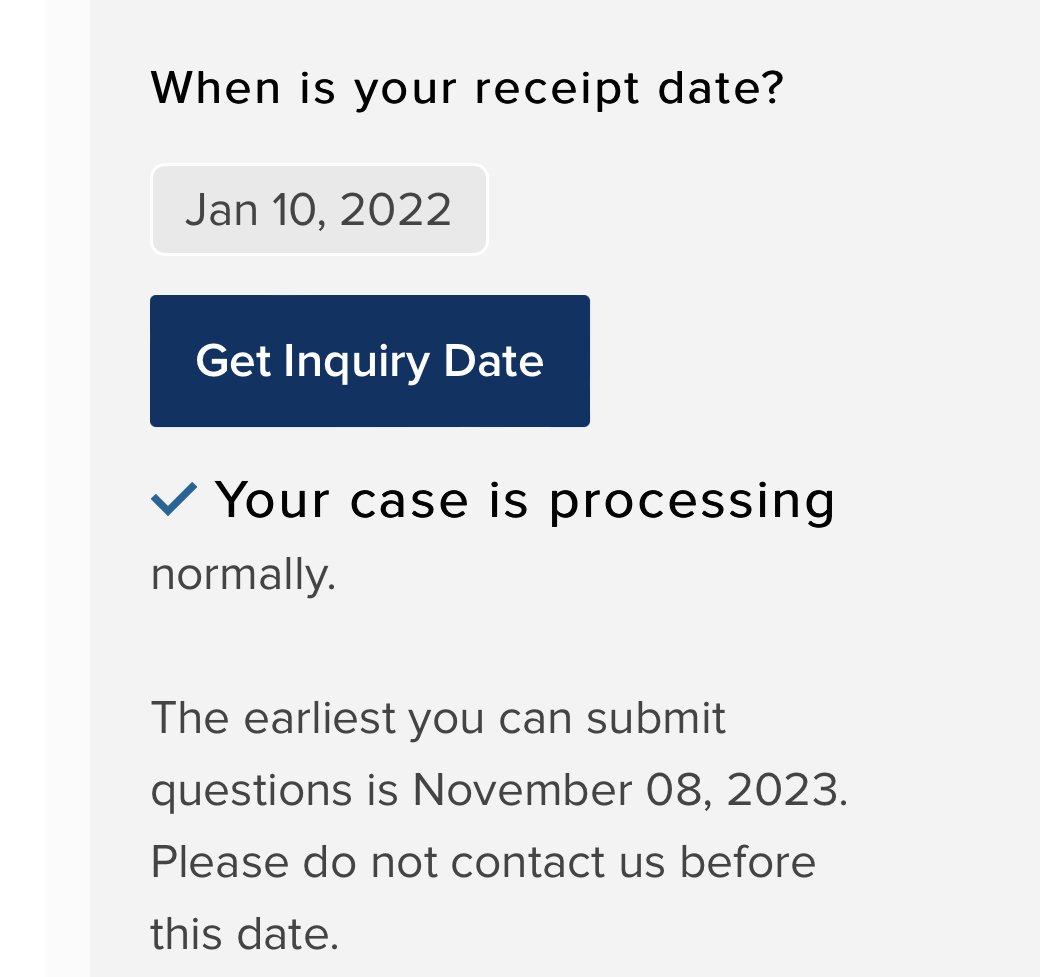The height and width of the screenshot is (977, 1040).
Task: Click the 'this date.' closing text
Action: point(245,935)
